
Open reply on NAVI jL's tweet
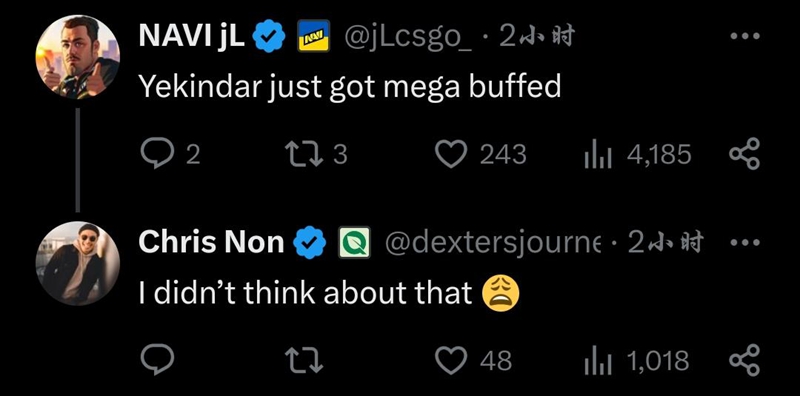pos(157,154)
